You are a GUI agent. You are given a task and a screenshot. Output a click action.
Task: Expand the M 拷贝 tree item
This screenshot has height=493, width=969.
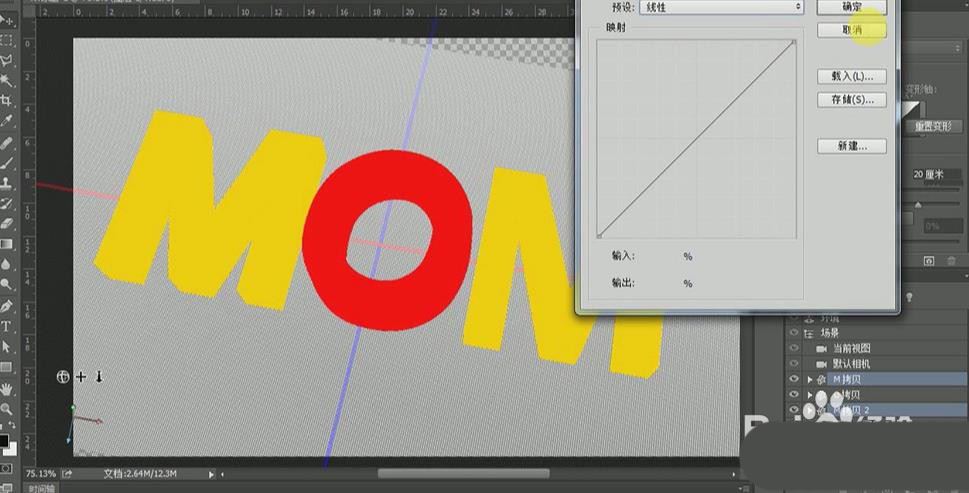point(810,379)
